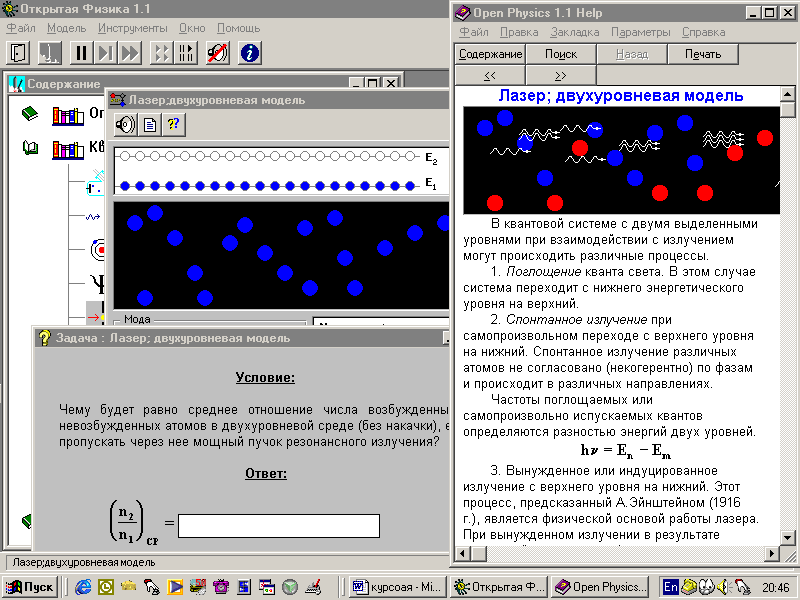Open the Закладка menu in help window
This screenshot has height=600, width=800.
575,32
